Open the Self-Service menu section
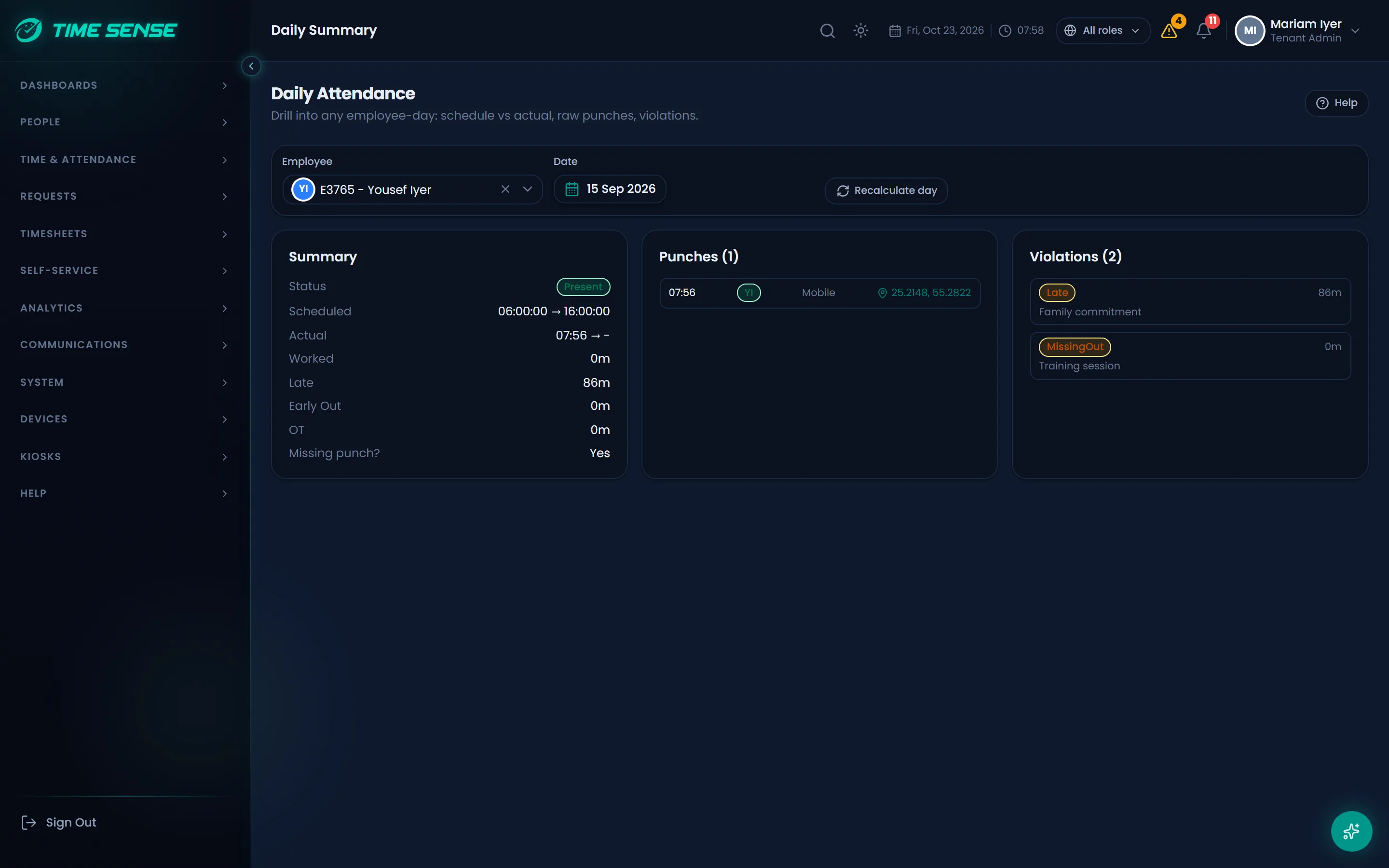This screenshot has height=868, width=1389. point(124,271)
